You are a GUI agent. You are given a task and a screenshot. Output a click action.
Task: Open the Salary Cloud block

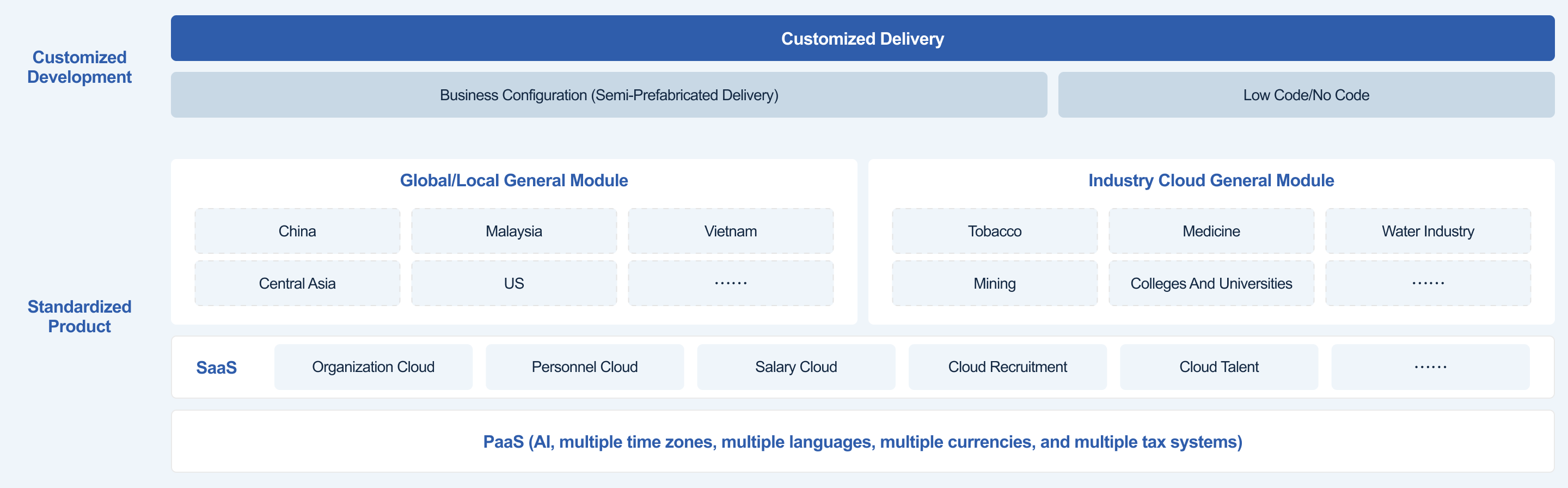[796, 367]
